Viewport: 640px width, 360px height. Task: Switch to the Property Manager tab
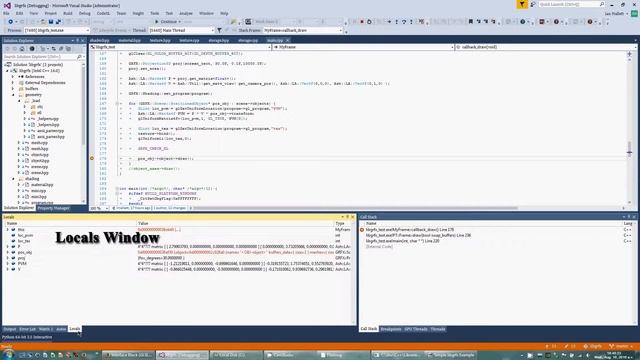pyautogui.click(x=53, y=208)
